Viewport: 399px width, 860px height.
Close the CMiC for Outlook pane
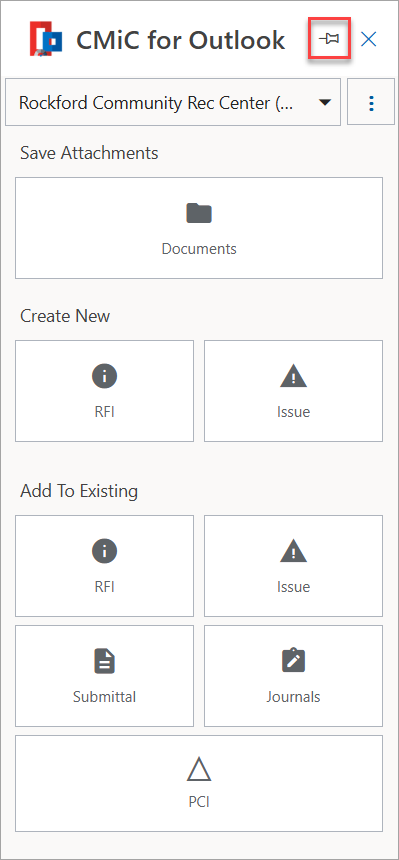point(368,39)
